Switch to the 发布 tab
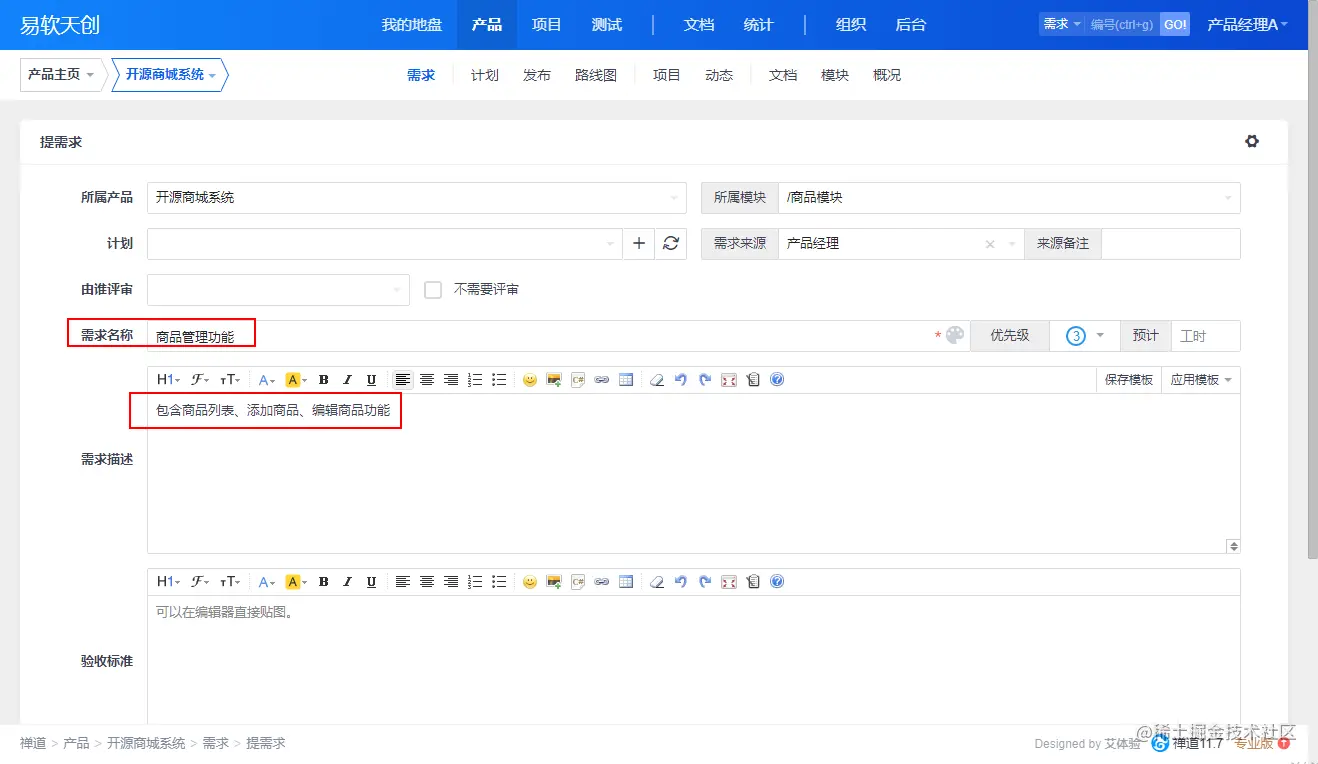This screenshot has width=1318, height=764. (537, 75)
